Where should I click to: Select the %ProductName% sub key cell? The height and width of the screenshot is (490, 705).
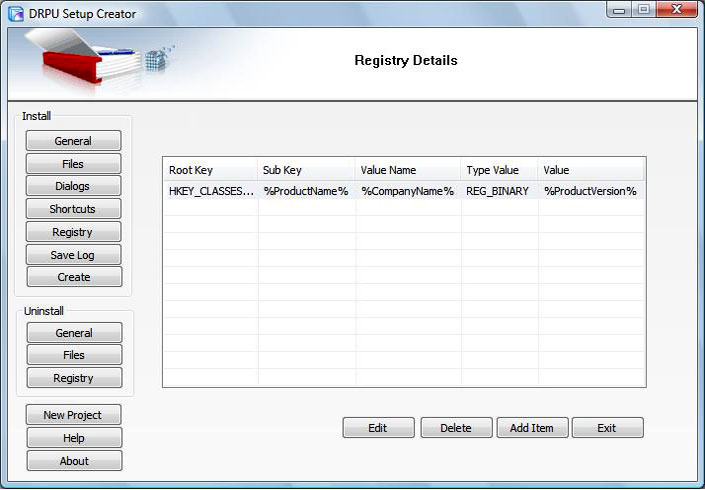click(307, 191)
